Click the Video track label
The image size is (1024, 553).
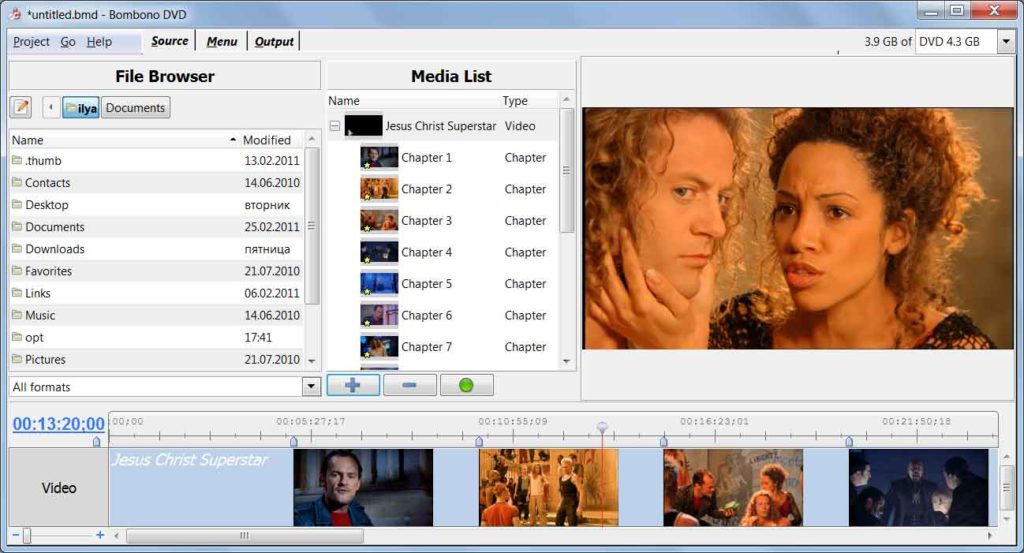click(59, 488)
